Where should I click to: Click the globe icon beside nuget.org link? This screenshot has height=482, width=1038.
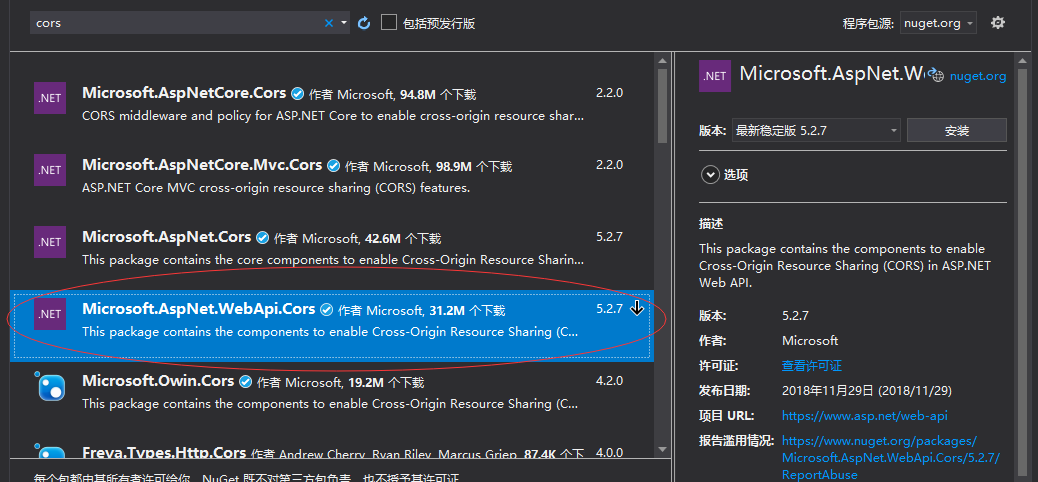pyautogui.click(x=935, y=75)
